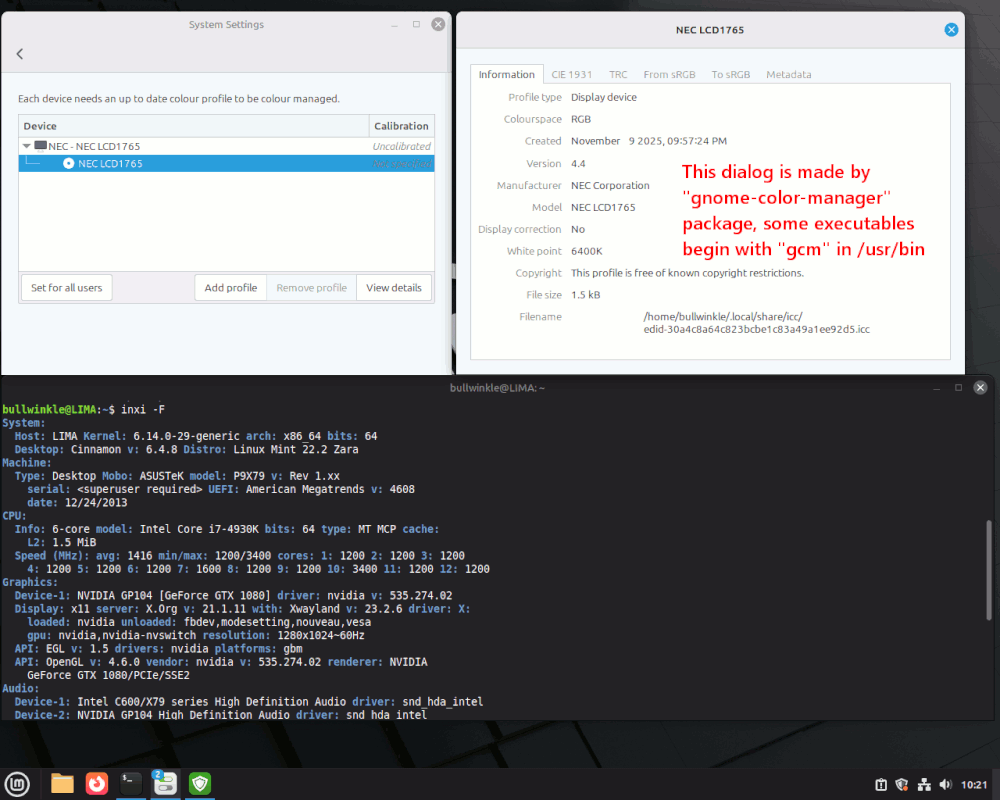Open the network tray icon

click(924, 785)
